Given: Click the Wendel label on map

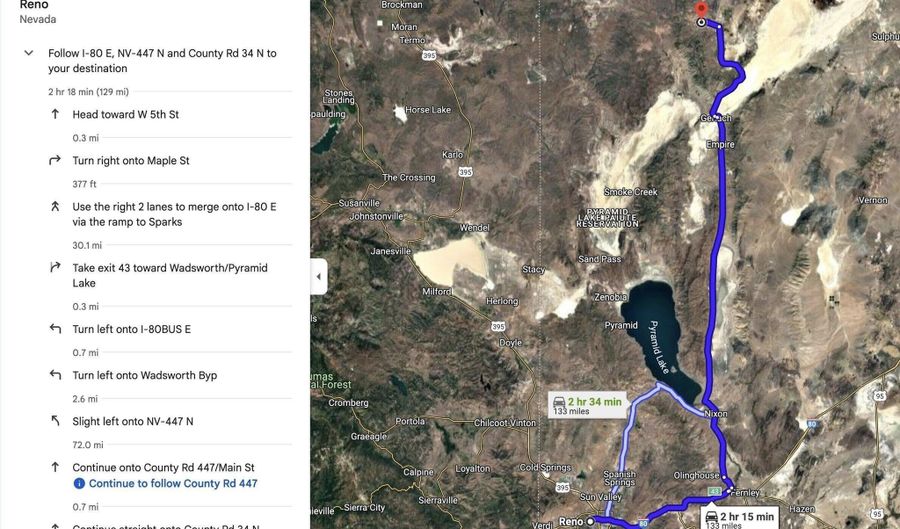Looking at the screenshot, I should click(474, 228).
